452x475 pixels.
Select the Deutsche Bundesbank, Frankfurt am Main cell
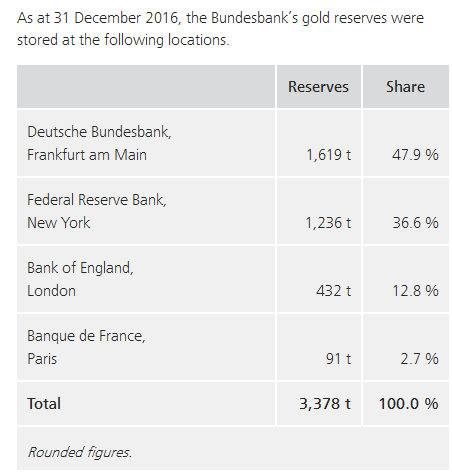pos(146,143)
